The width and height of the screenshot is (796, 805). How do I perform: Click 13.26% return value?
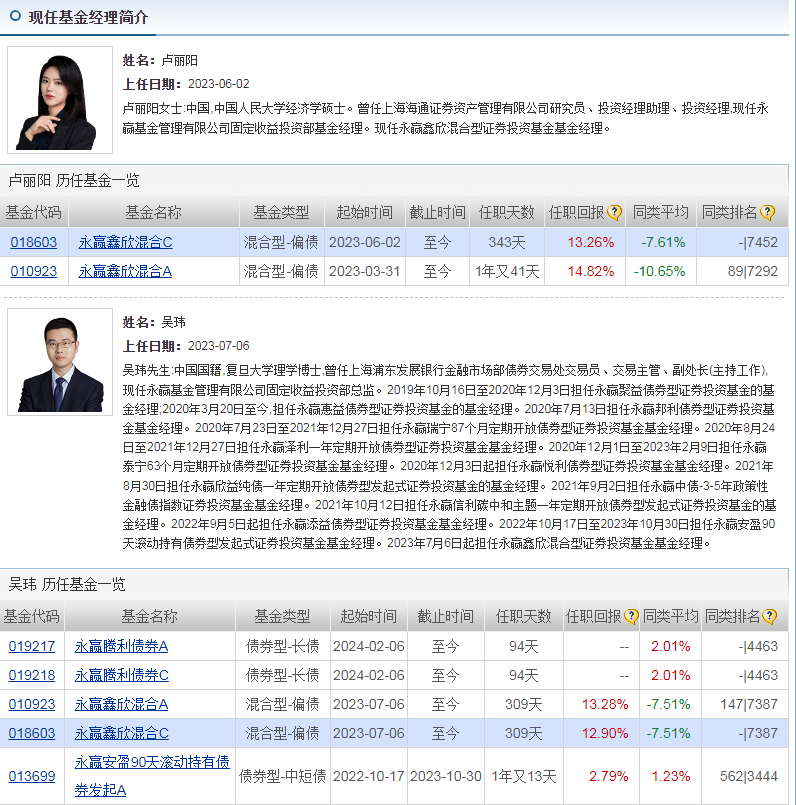point(591,242)
